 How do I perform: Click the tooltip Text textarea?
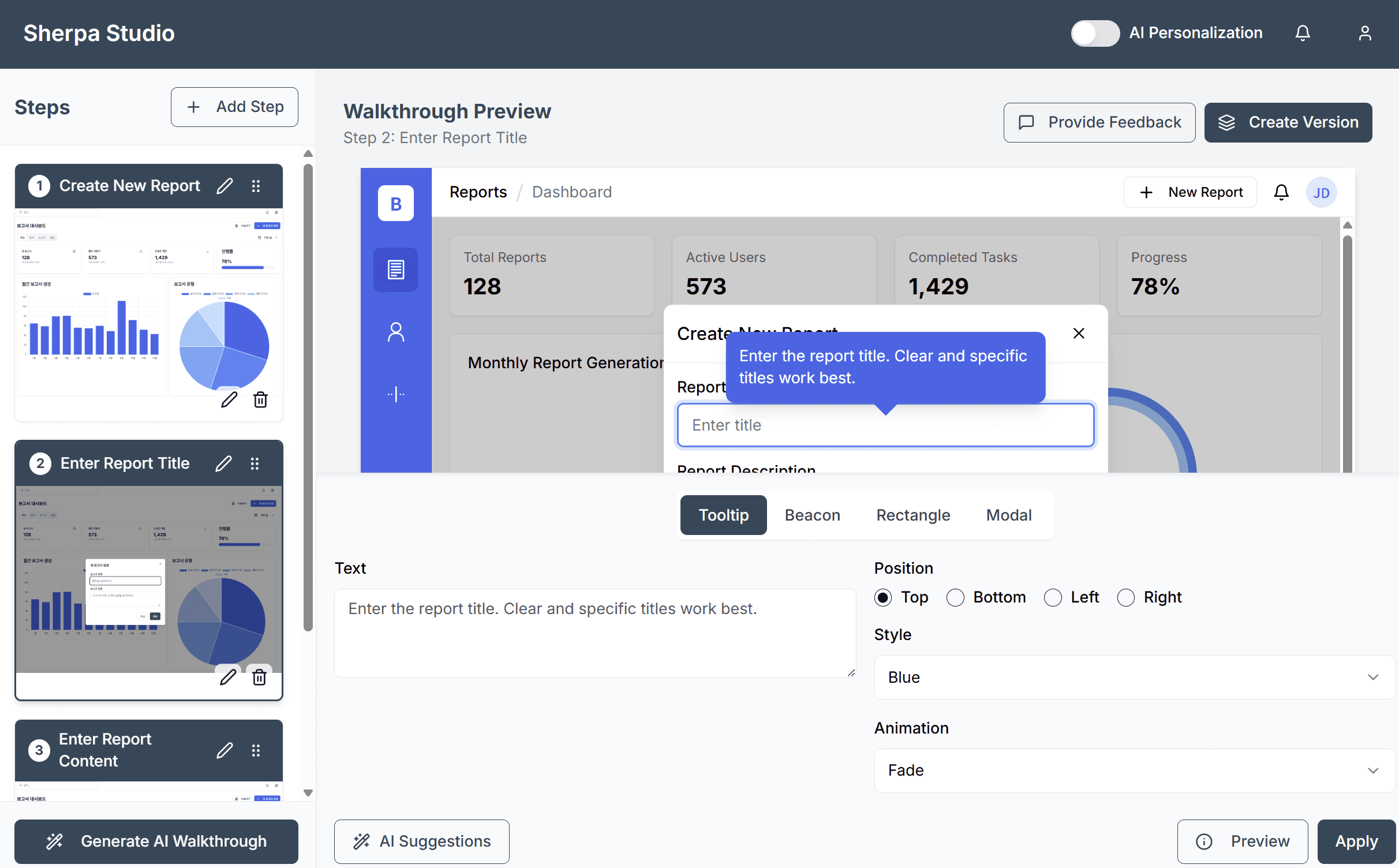point(595,633)
